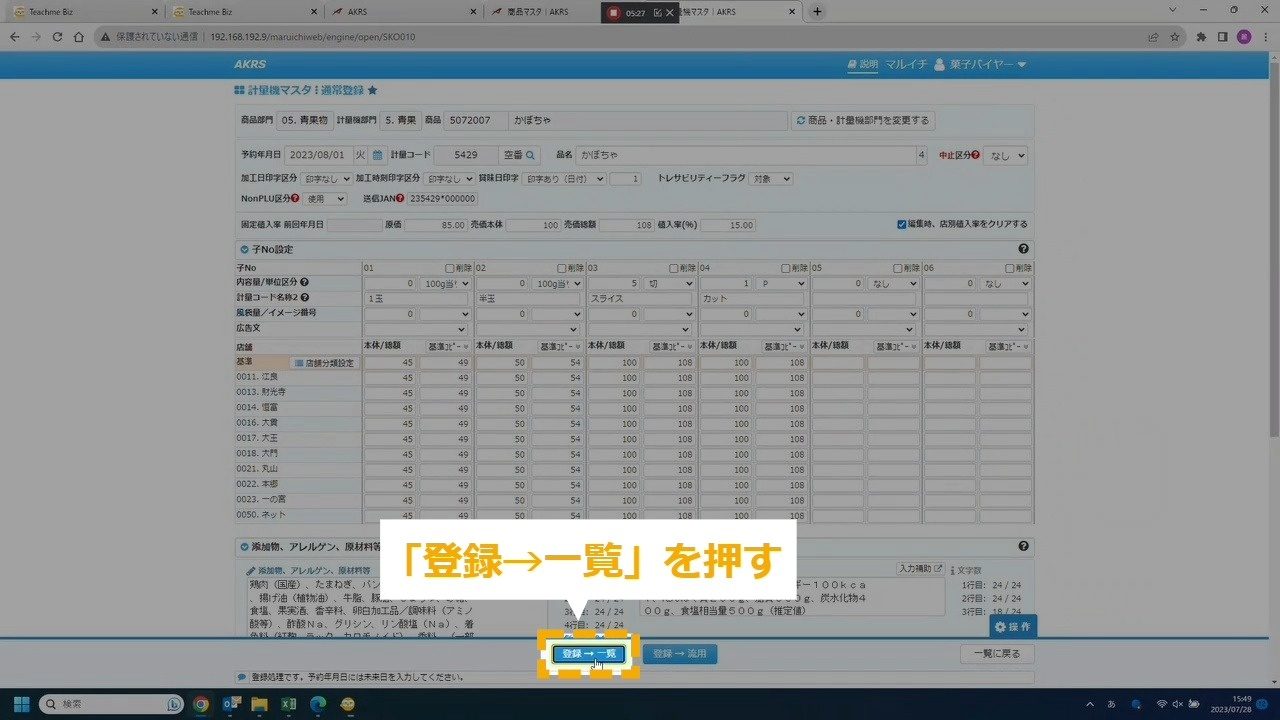Image resolution: width=1280 pixels, height=720 pixels.
Task: Open help icon in 子No設定 header
Action: pos(1023,249)
